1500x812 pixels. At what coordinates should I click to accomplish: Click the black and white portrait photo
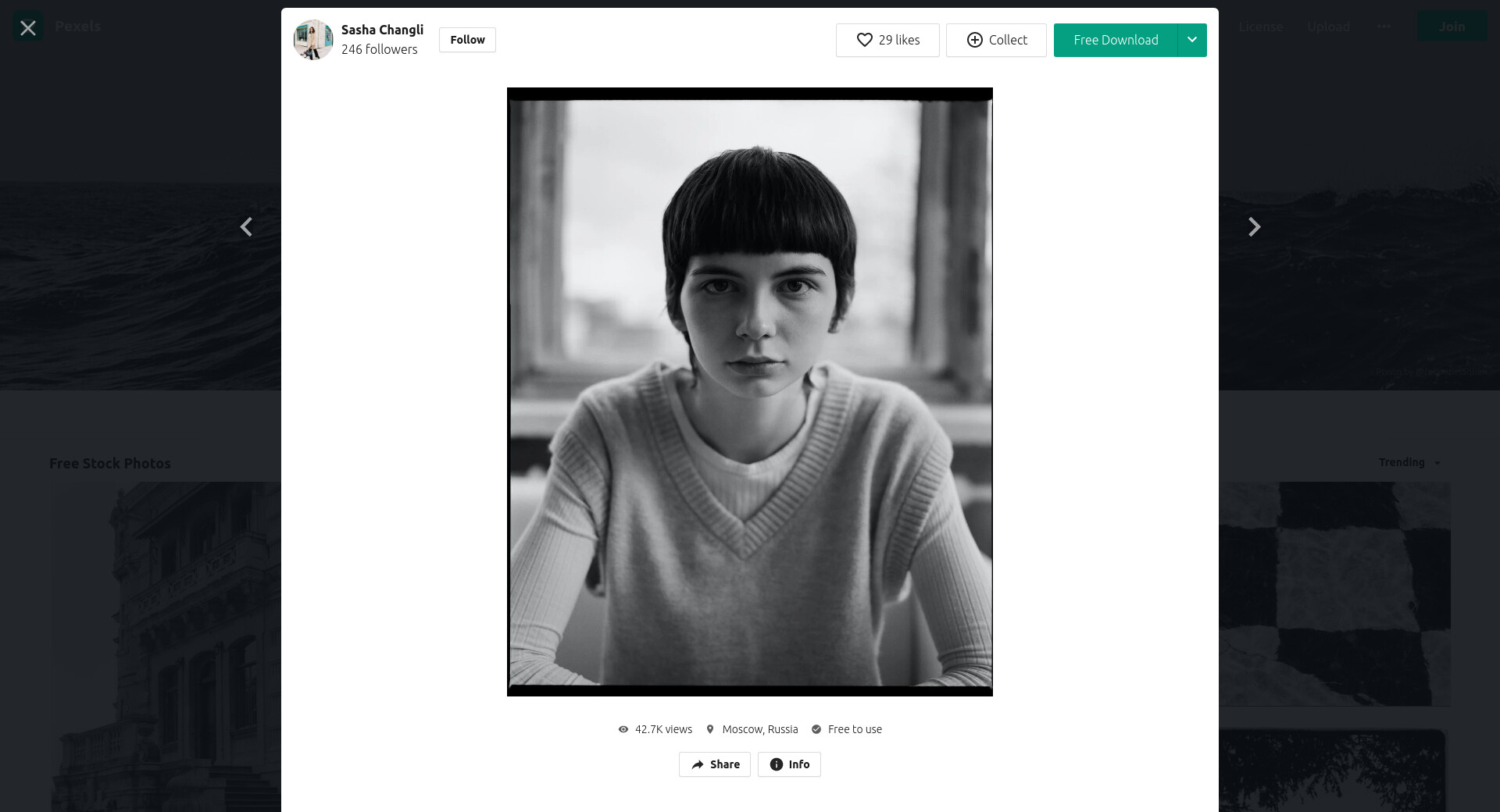click(750, 392)
